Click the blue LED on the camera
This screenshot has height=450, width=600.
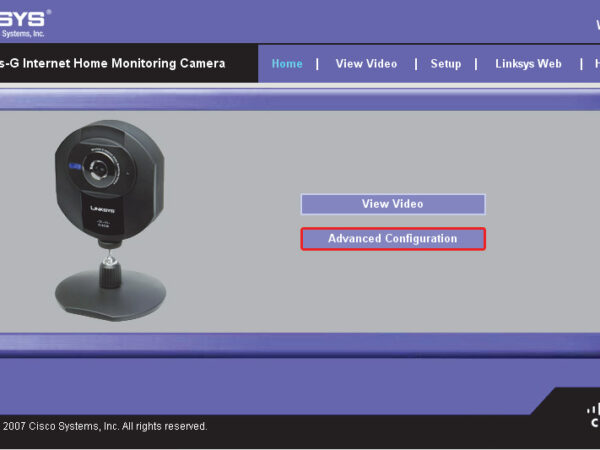(x=73, y=166)
